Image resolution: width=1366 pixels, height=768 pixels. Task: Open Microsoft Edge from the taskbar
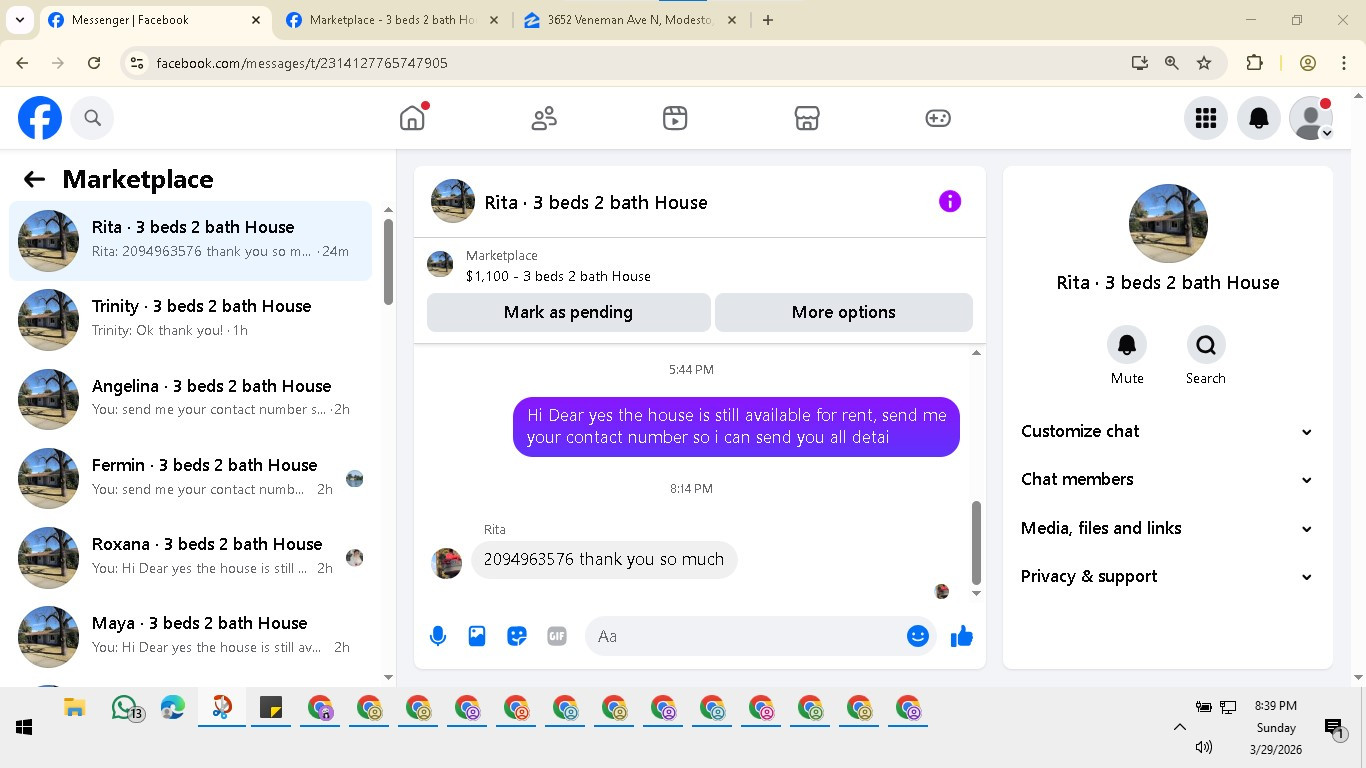[173, 708]
